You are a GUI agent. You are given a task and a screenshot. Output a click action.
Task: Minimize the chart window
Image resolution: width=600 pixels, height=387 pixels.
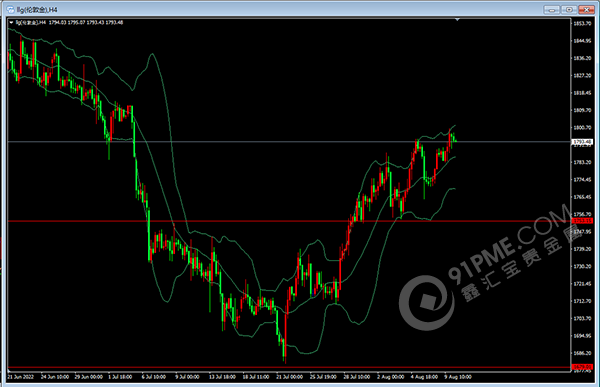pyautogui.click(x=551, y=10)
